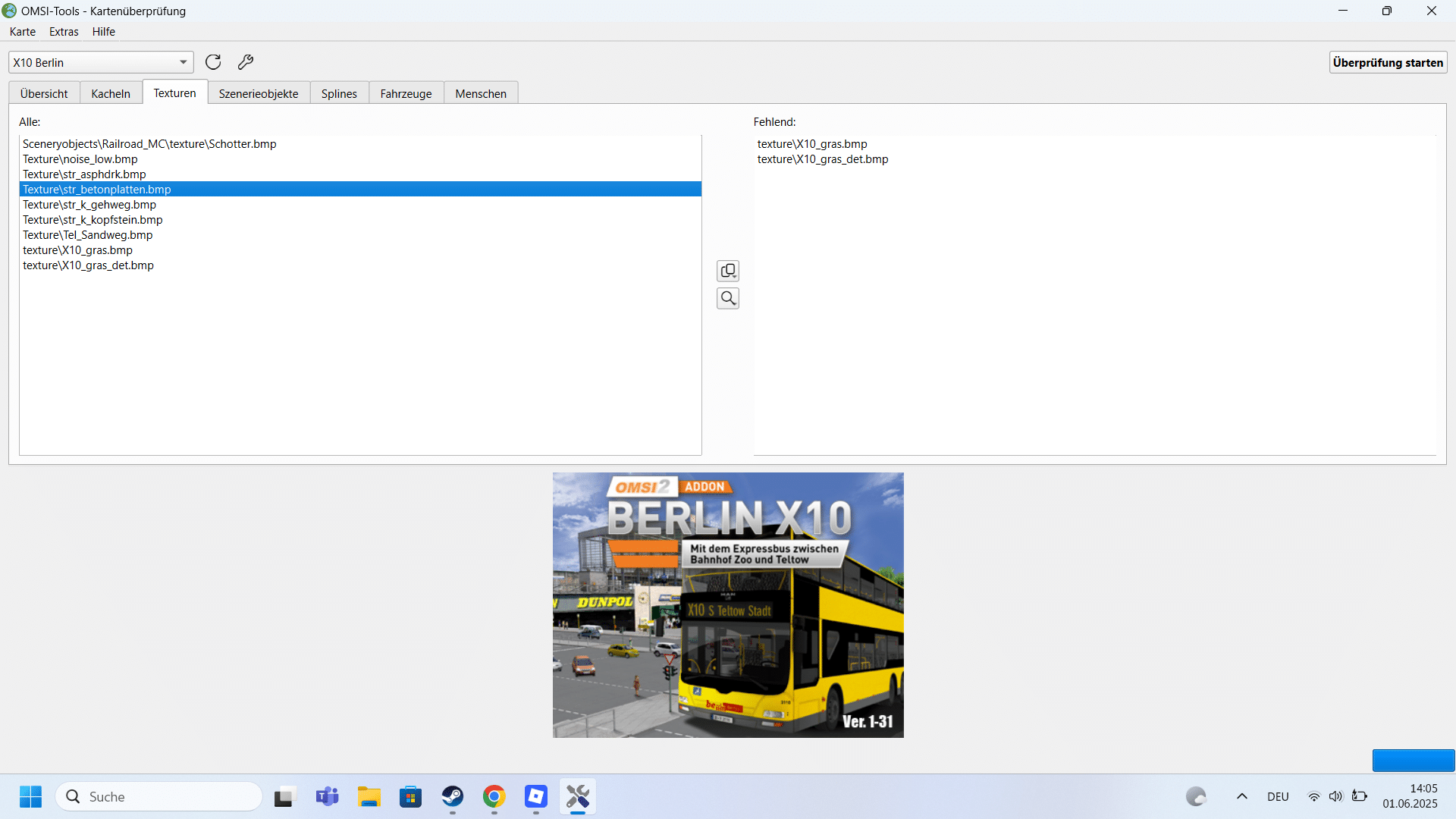Screen dimensions: 1456x819
Task: Click the reload map list icon
Action: (213, 62)
